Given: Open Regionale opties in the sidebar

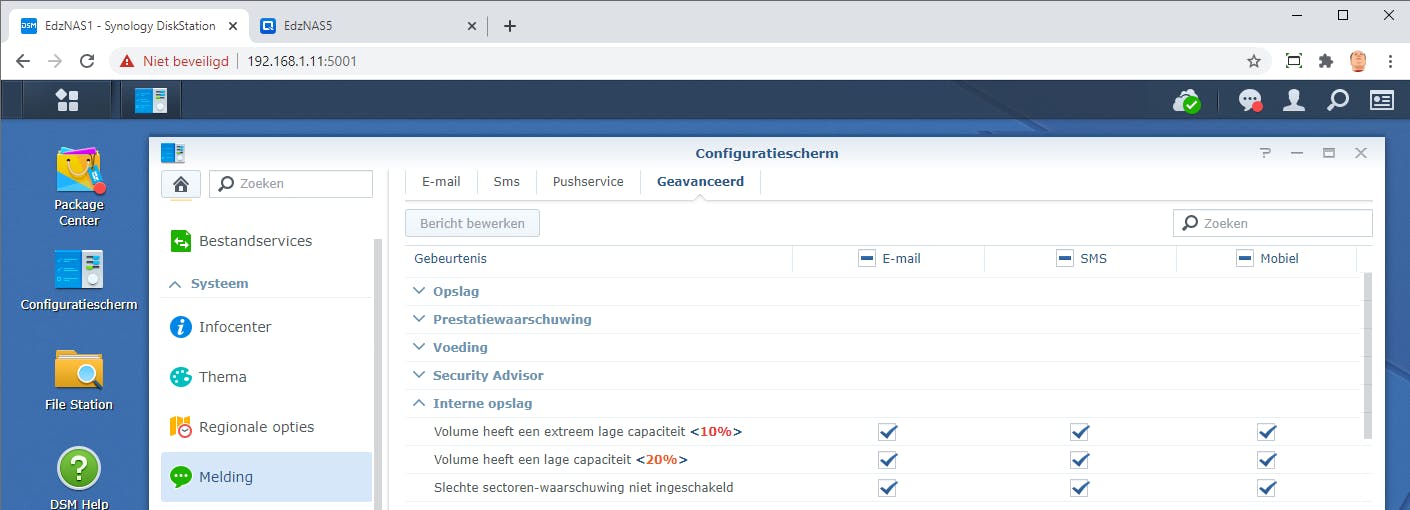Looking at the screenshot, I should pyautogui.click(x=256, y=427).
